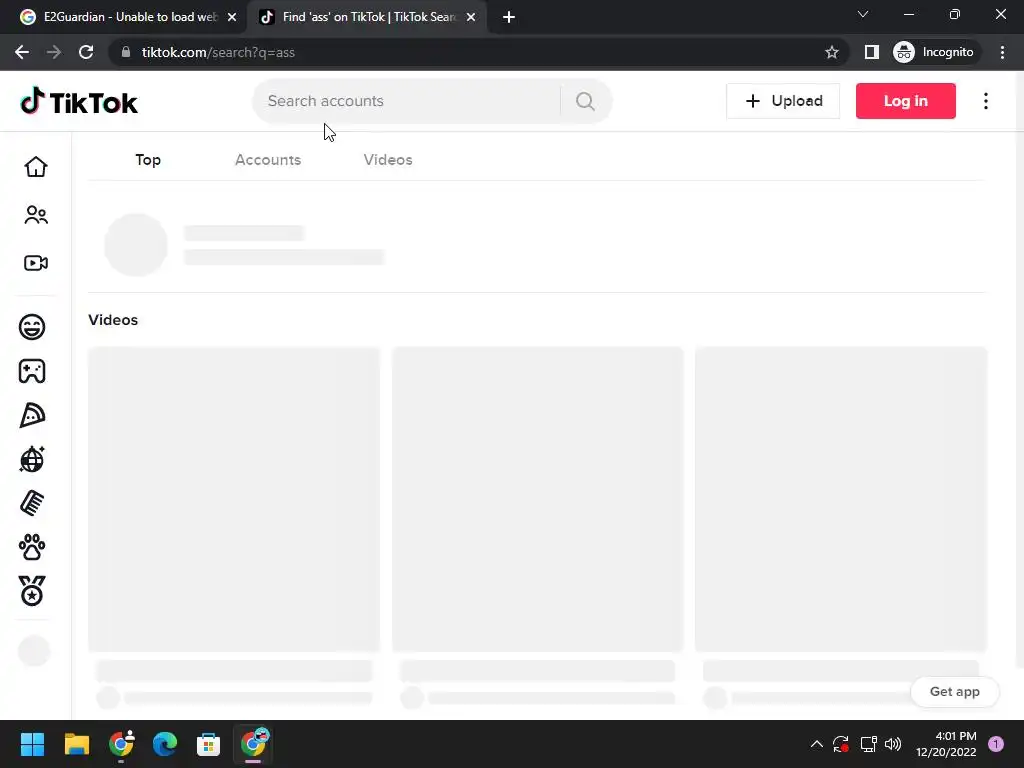The width and height of the screenshot is (1024, 768).
Task: Open the TikTok Home feed icon
Action: pos(36,167)
